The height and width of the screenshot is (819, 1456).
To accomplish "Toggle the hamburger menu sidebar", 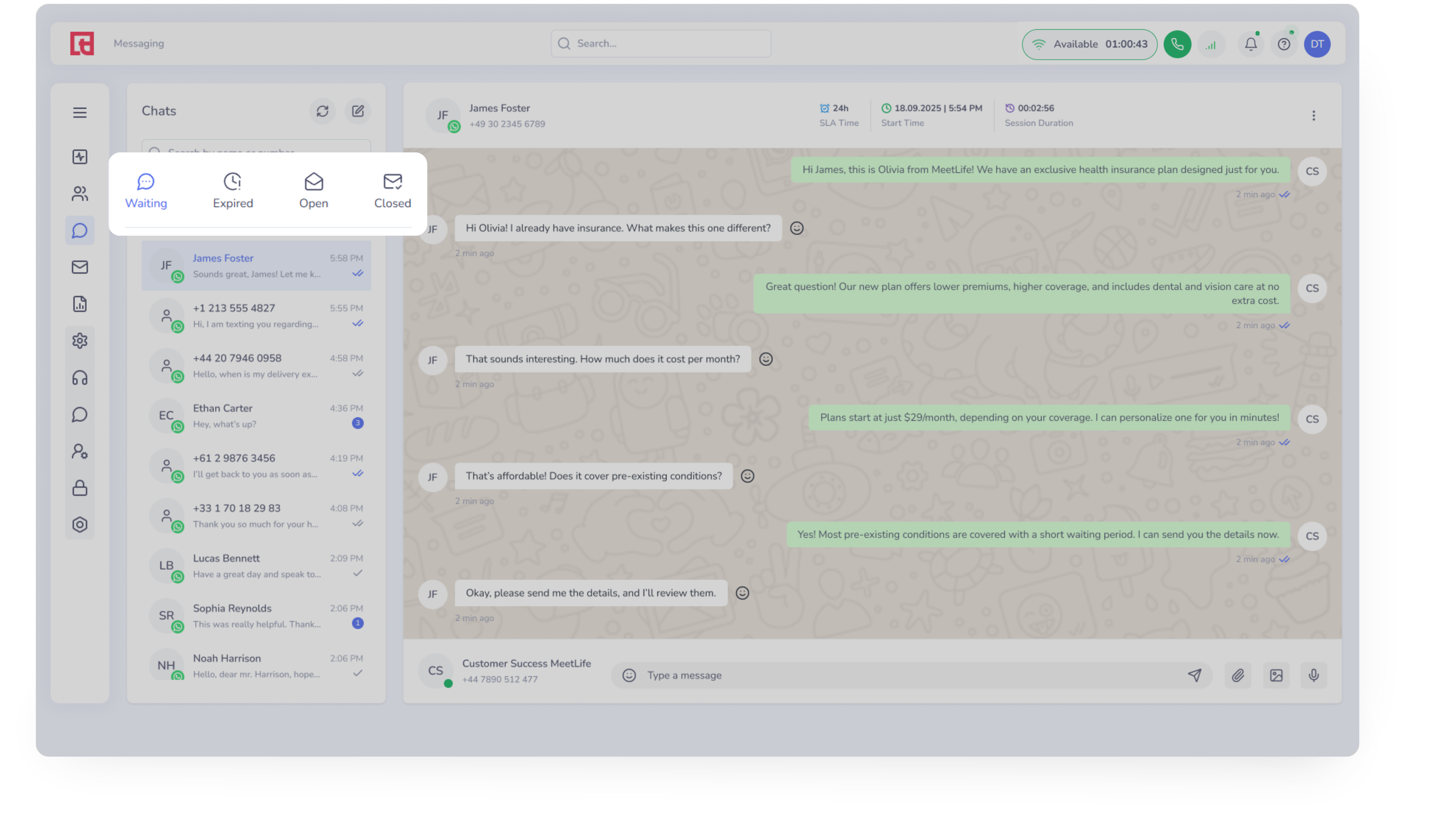I will [x=80, y=113].
